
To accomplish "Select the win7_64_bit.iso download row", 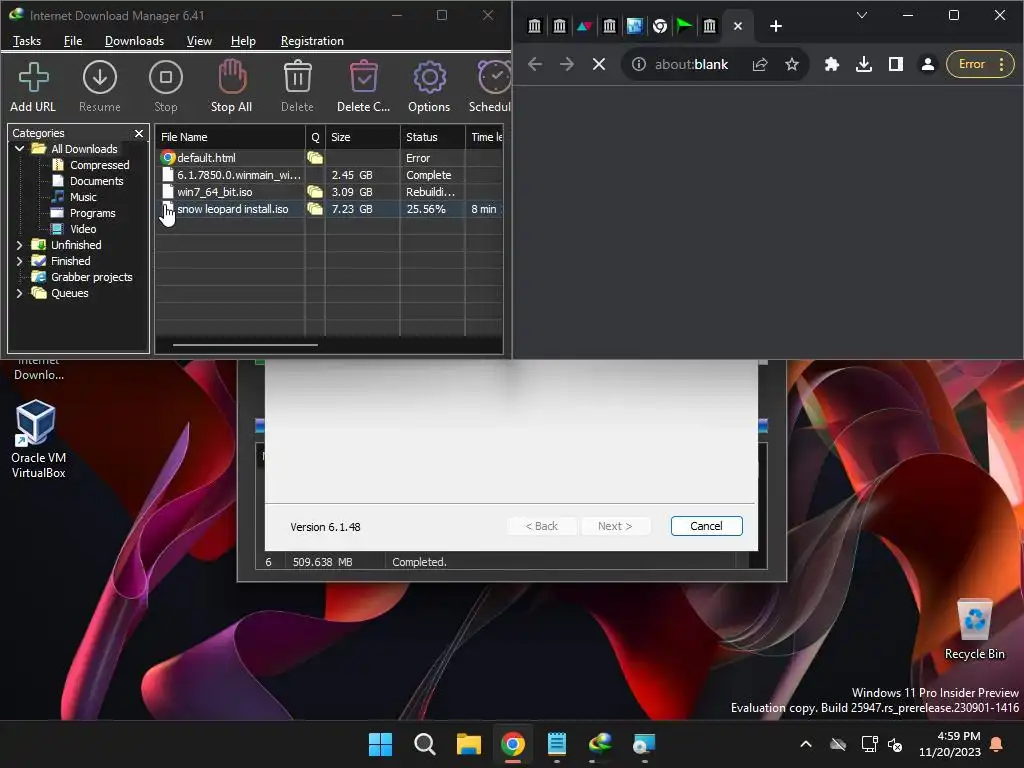I will (329, 192).
